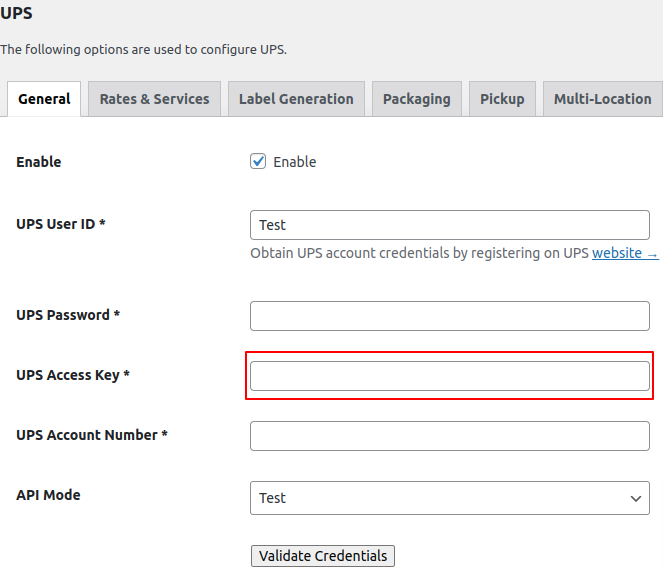The width and height of the screenshot is (663, 584).
Task: Click the bold API Mode label
Action: (48, 495)
